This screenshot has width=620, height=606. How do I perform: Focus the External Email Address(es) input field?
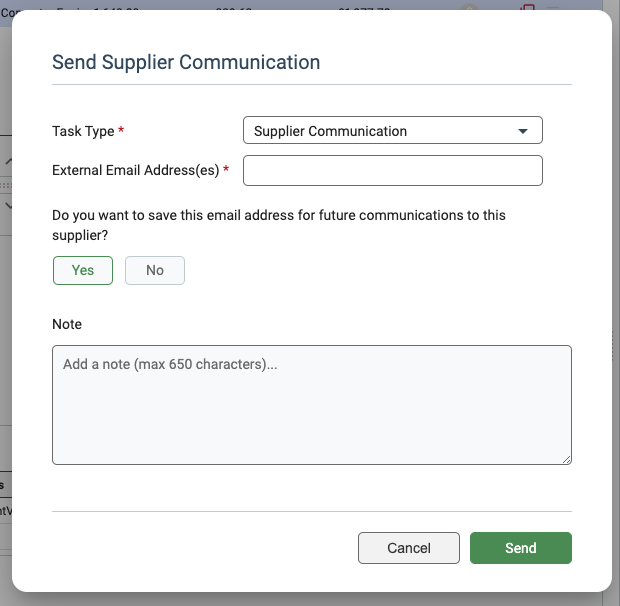393,170
